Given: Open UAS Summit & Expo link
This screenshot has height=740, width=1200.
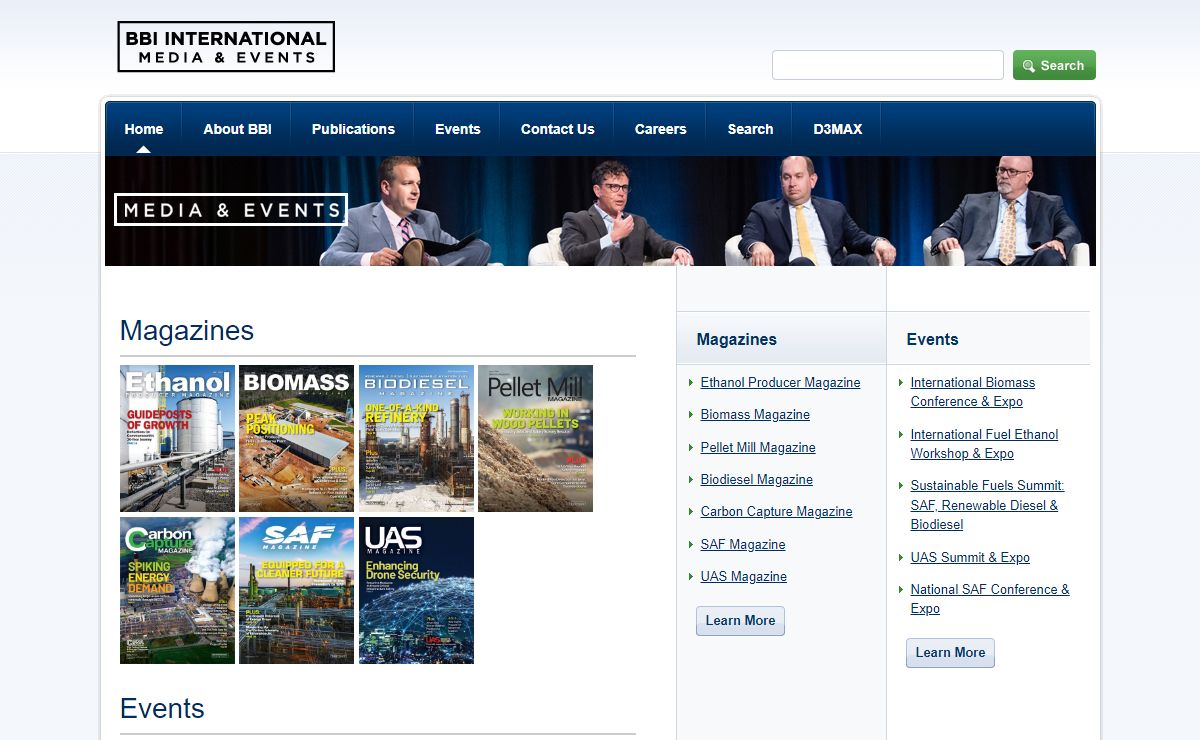Looking at the screenshot, I should pos(970,557).
